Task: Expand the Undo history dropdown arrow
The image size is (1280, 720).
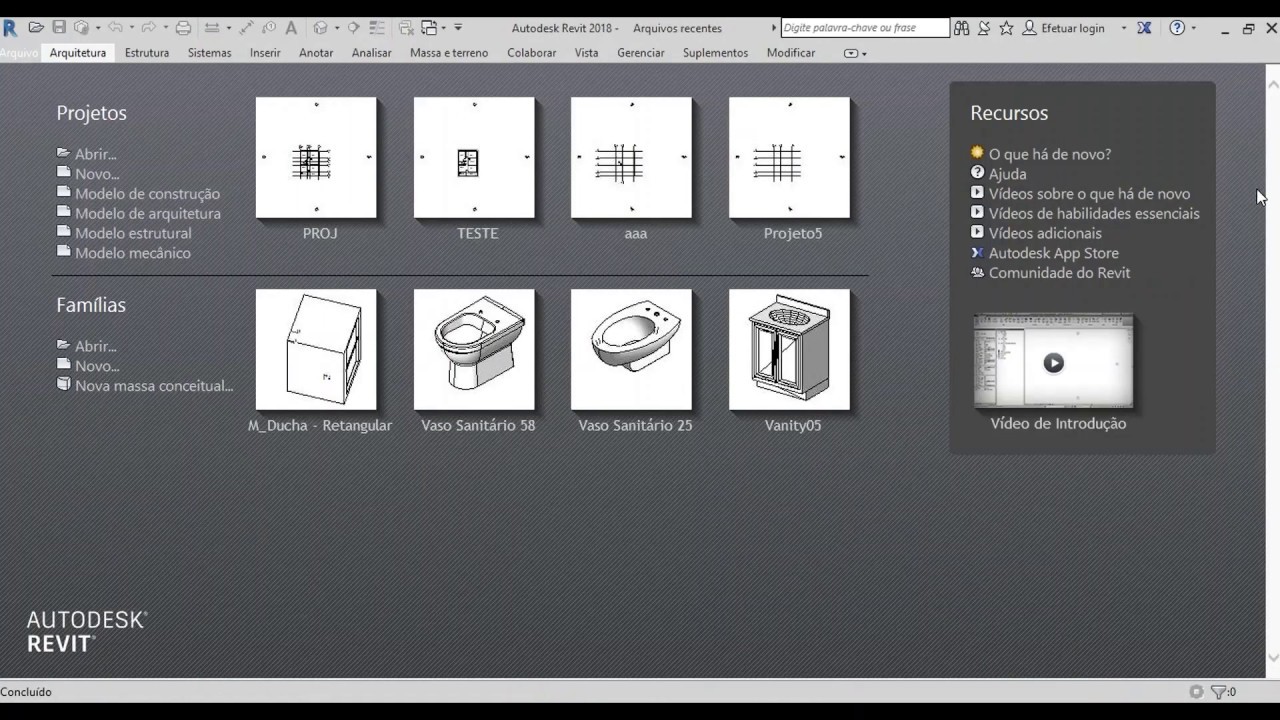Action: (x=132, y=28)
